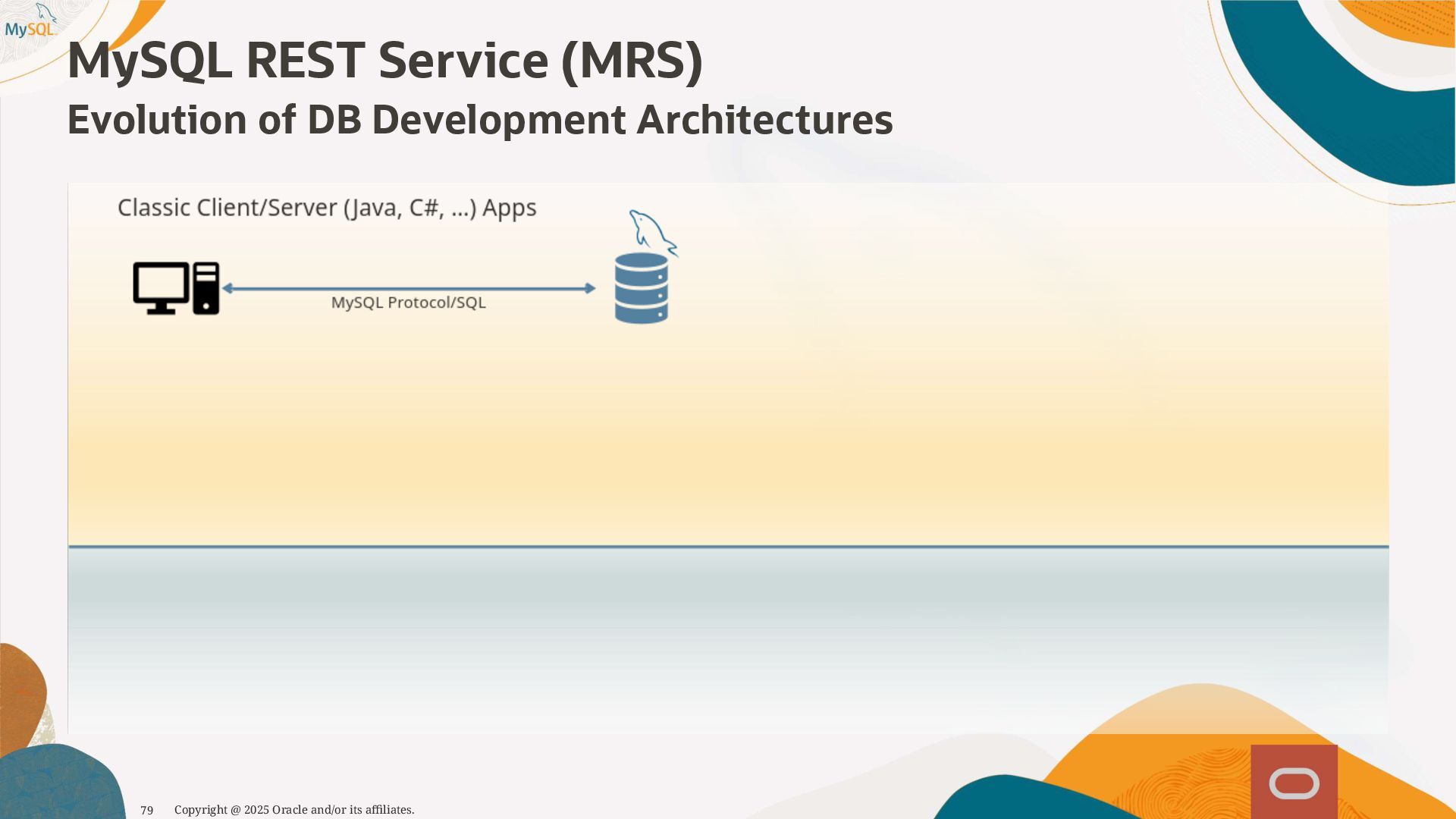Image resolution: width=1456 pixels, height=819 pixels.
Task: Select the 'MySQL Protocol/SQL' label
Action: point(408,303)
